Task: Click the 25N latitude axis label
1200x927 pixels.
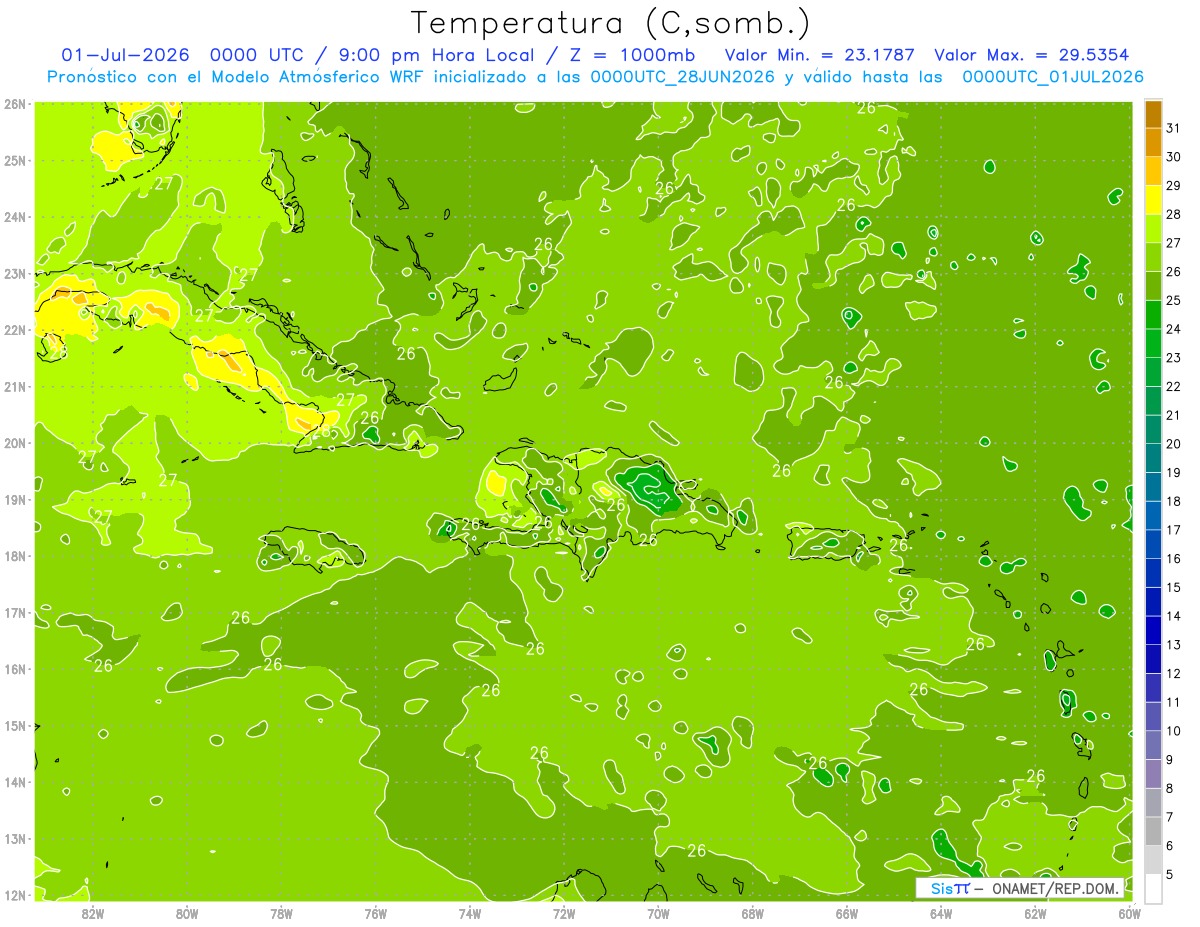Action: click(16, 161)
